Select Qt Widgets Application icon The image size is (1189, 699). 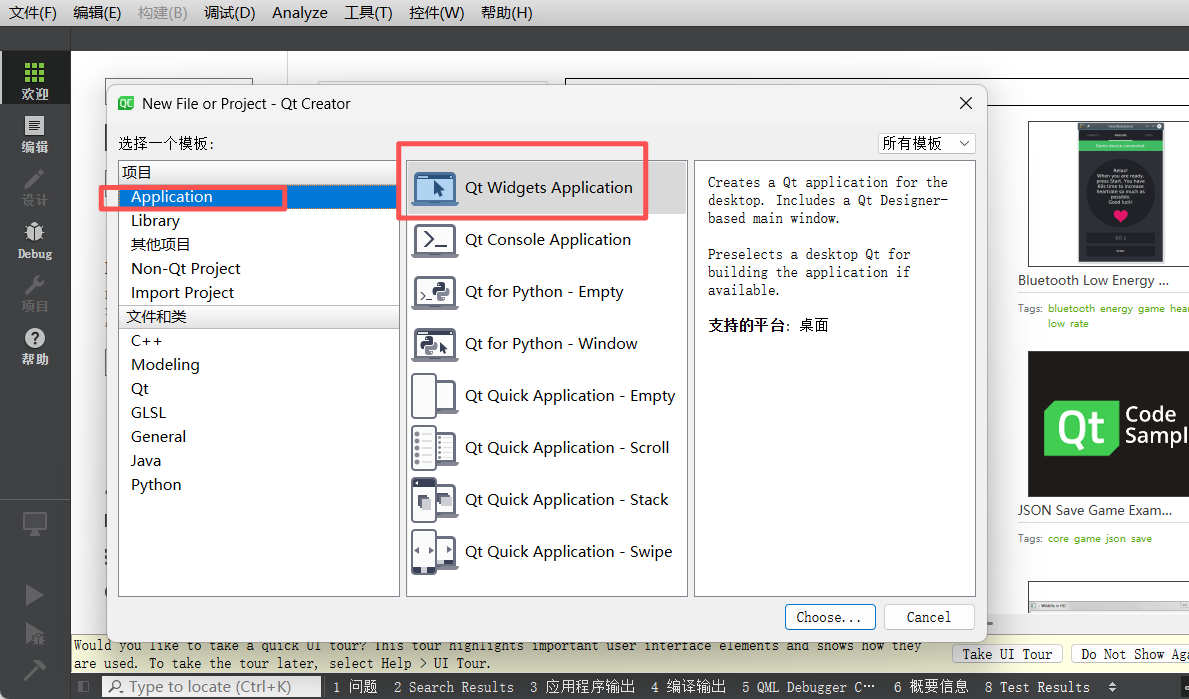coord(435,187)
